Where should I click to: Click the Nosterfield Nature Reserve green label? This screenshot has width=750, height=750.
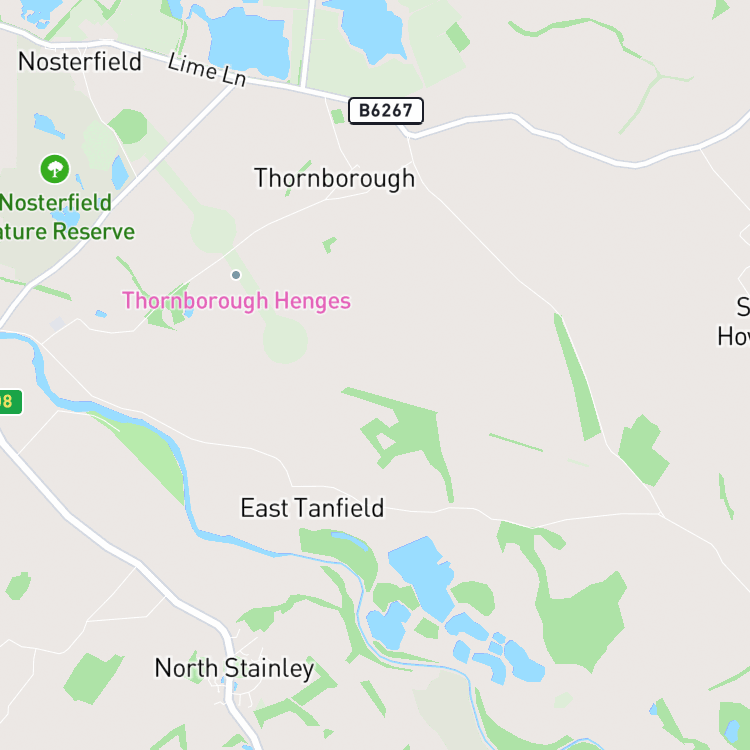point(67,217)
